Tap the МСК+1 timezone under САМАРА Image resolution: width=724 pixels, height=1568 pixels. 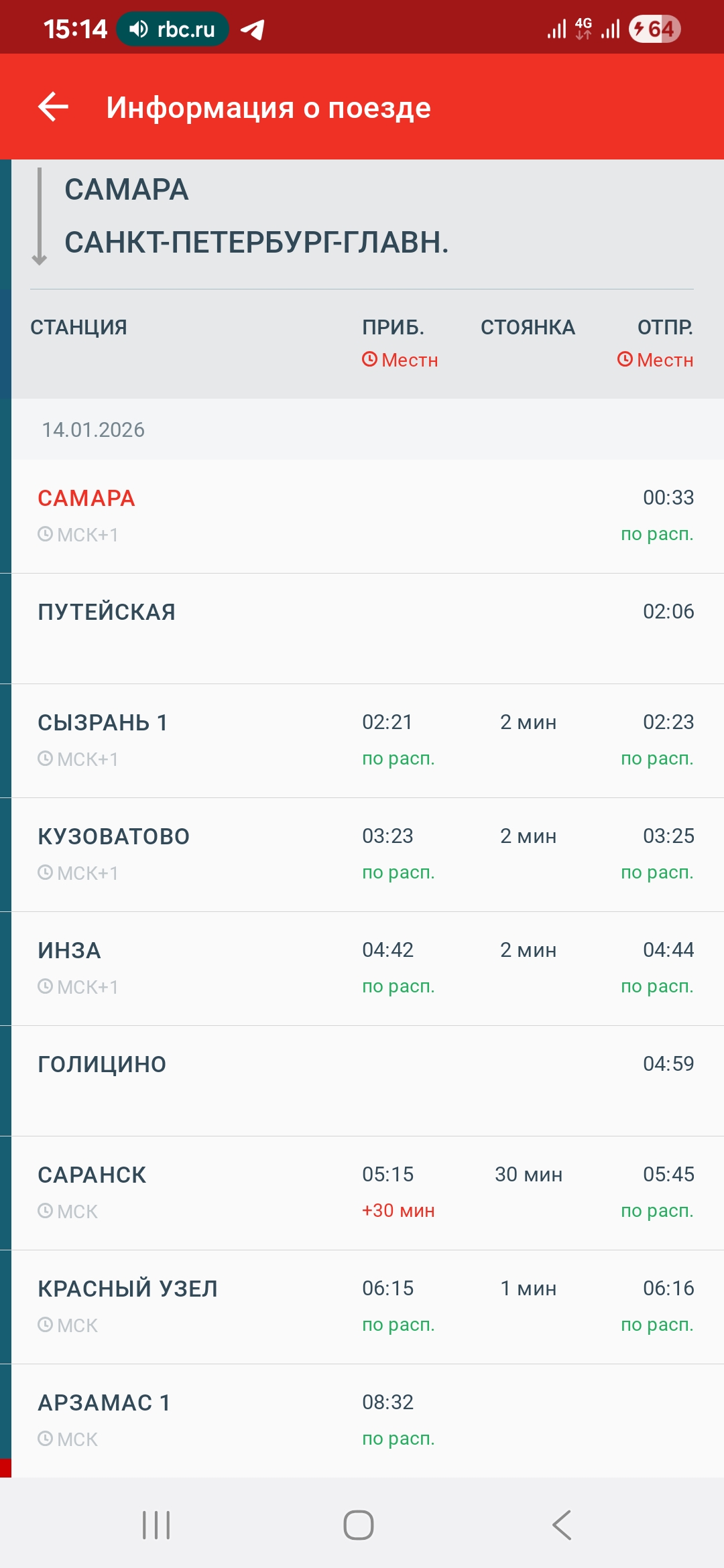[x=78, y=535]
